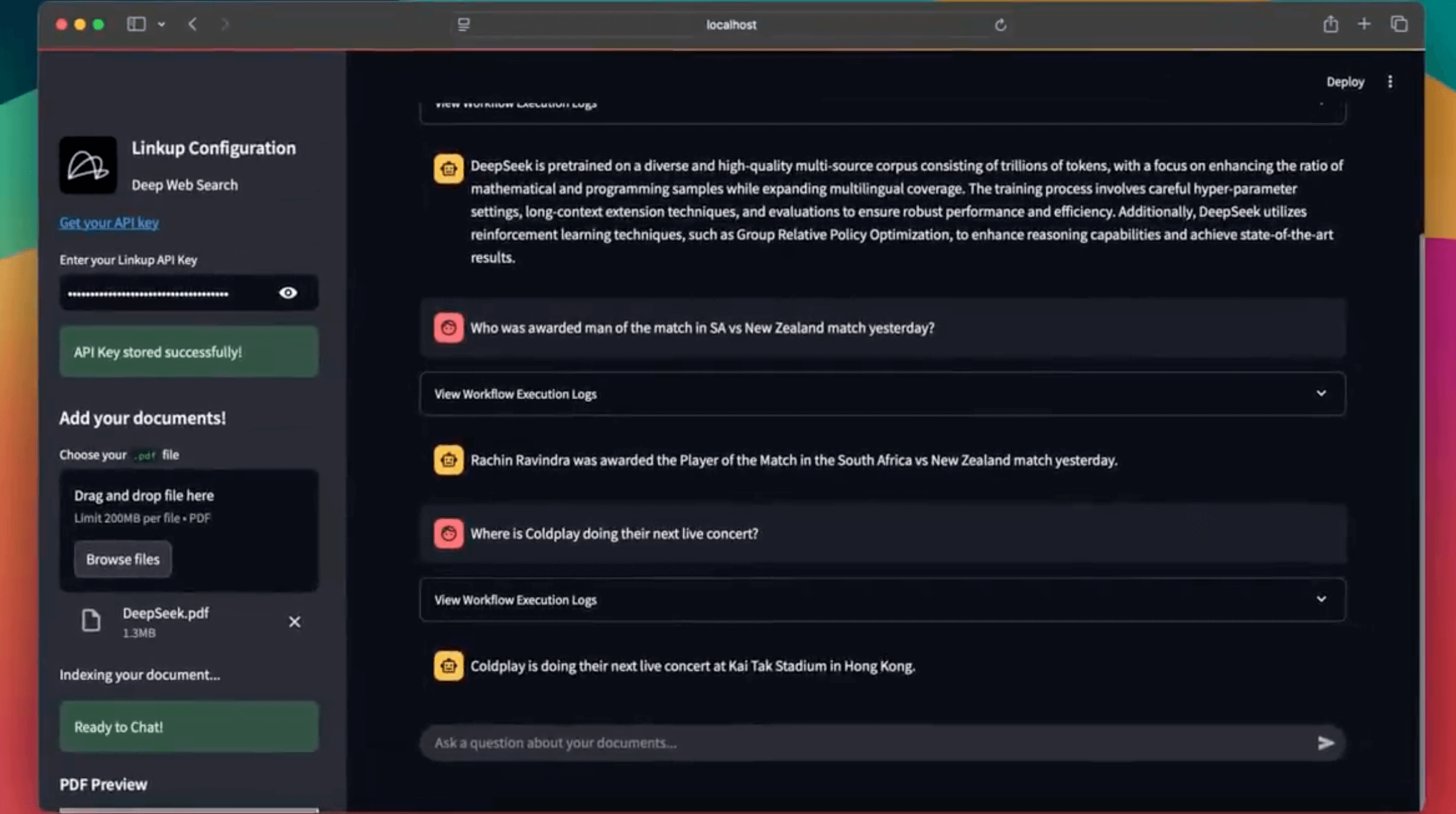Click the user avatar next to the Coldplay question
Viewport: 1456px width, 814px height.
(449, 533)
